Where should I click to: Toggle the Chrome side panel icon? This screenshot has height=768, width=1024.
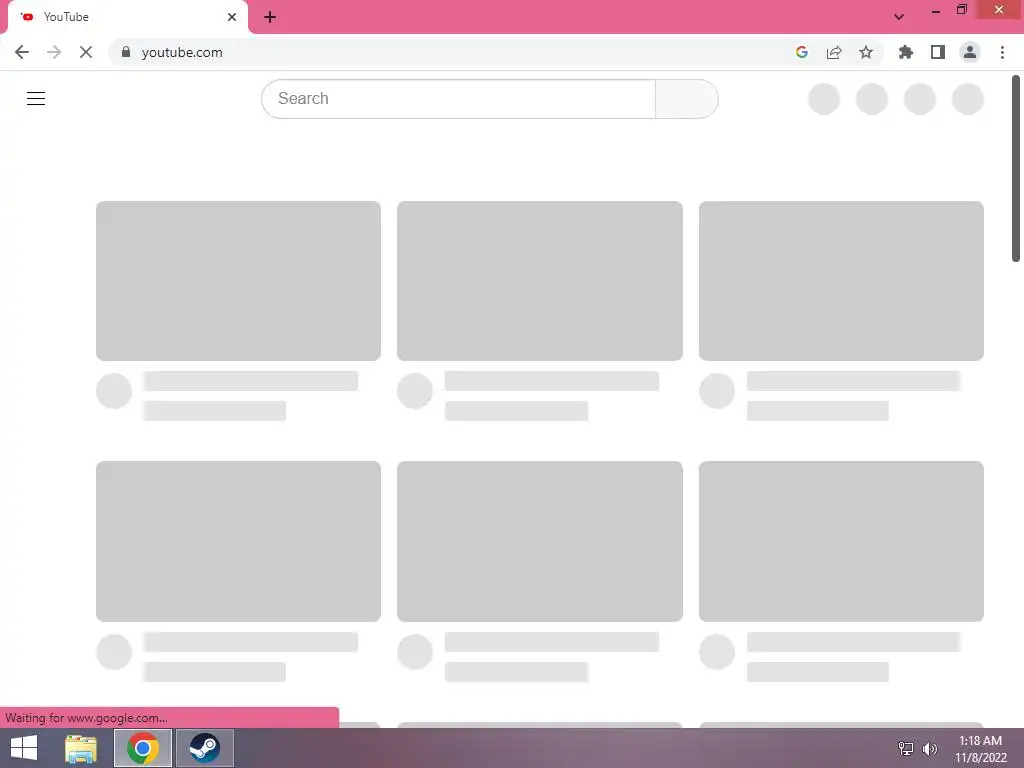[938, 52]
